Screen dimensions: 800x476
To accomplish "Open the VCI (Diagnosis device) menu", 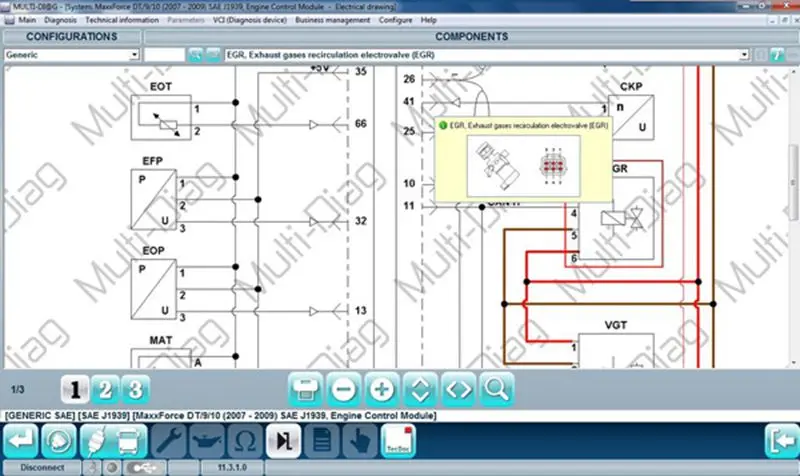I will (249, 20).
